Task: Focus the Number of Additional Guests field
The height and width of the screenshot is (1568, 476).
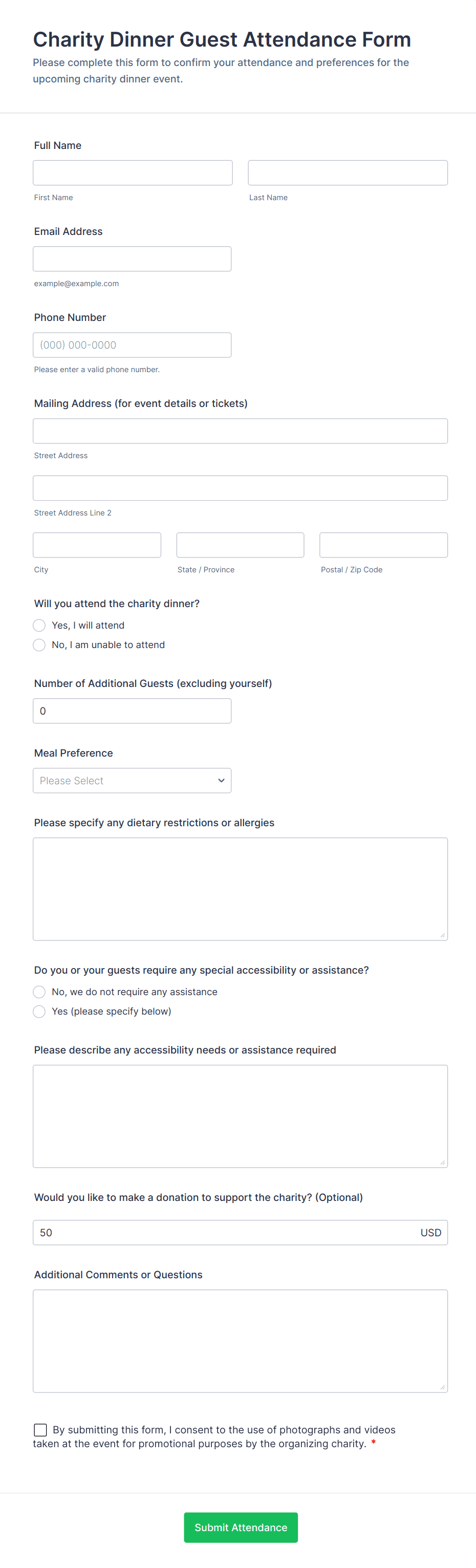Action: (132, 711)
